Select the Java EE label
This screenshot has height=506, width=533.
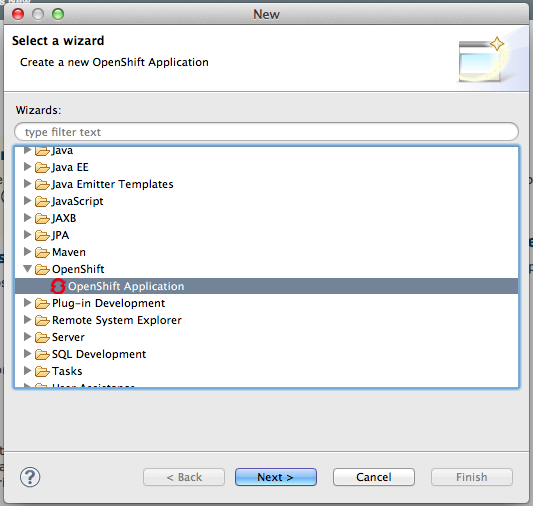[x=70, y=167]
